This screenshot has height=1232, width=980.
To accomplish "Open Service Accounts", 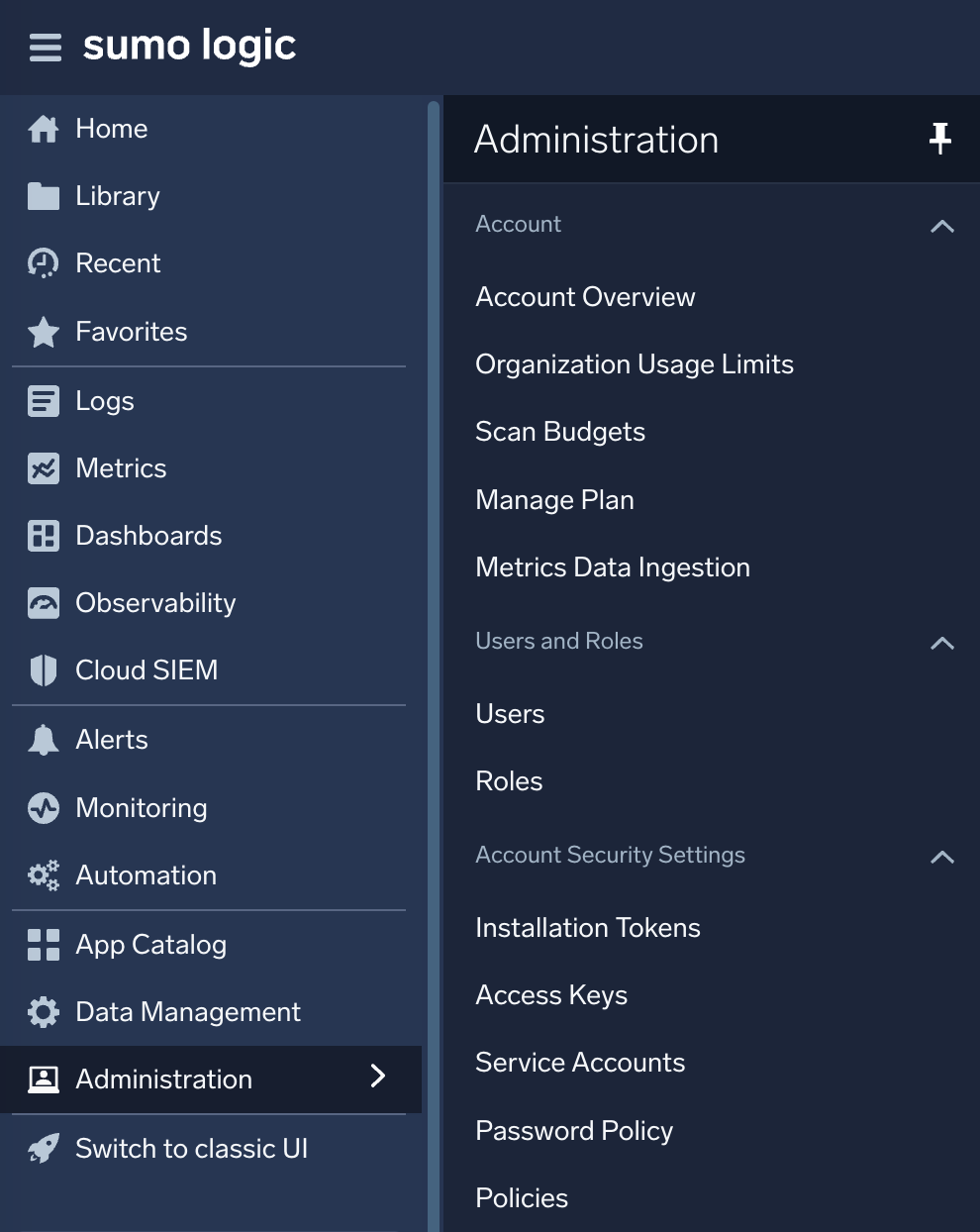I will 580,1063.
